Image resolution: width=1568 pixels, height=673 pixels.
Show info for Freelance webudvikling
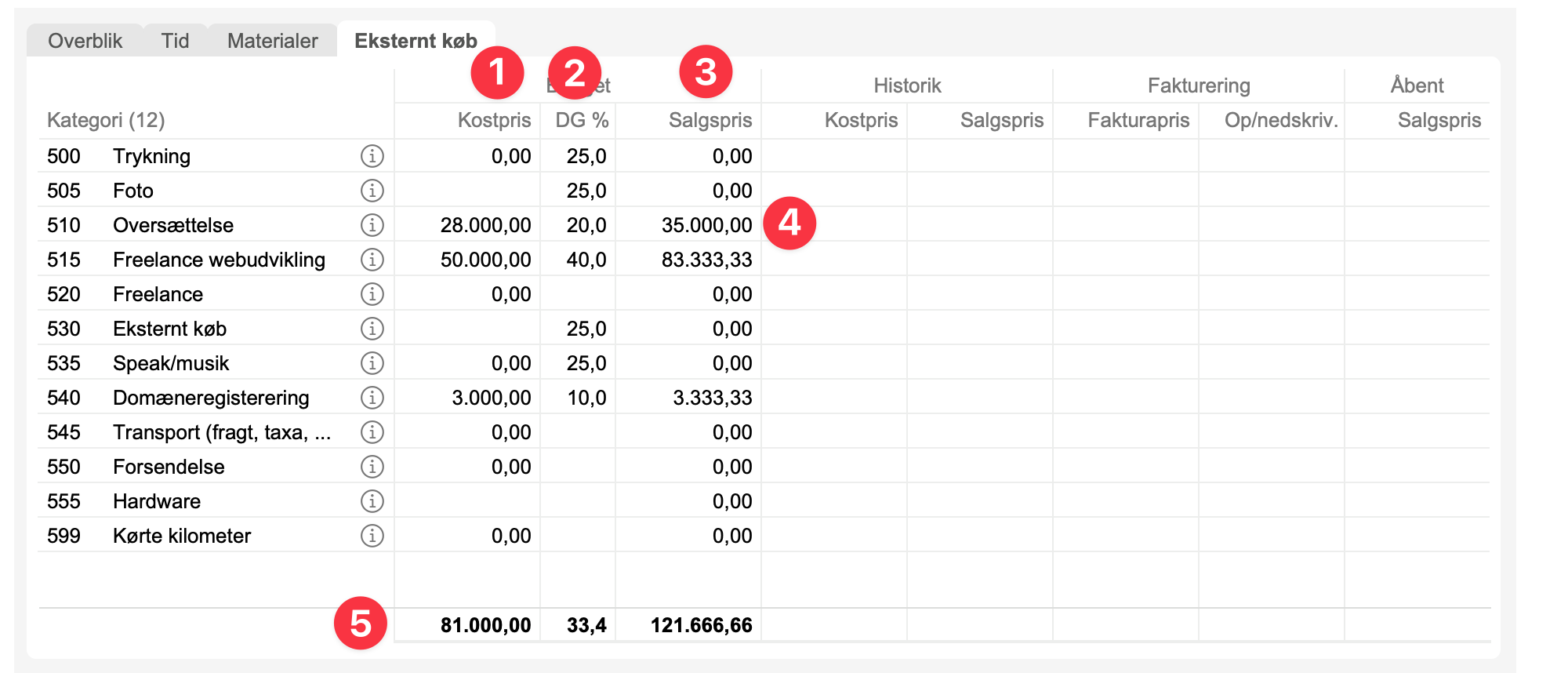tap(372, 260)
